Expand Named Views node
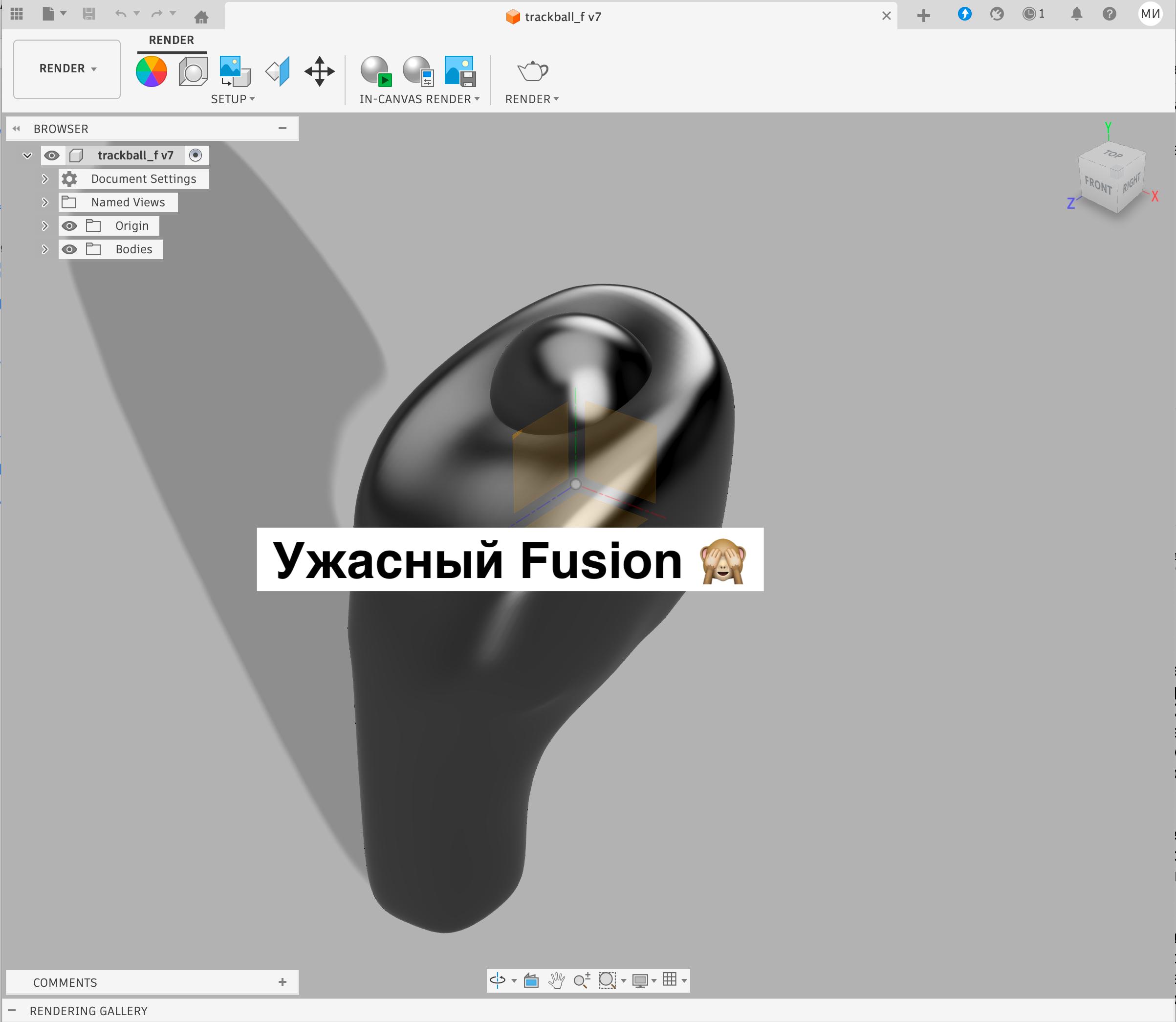1176x1022 pixels. tap(45, 202)
